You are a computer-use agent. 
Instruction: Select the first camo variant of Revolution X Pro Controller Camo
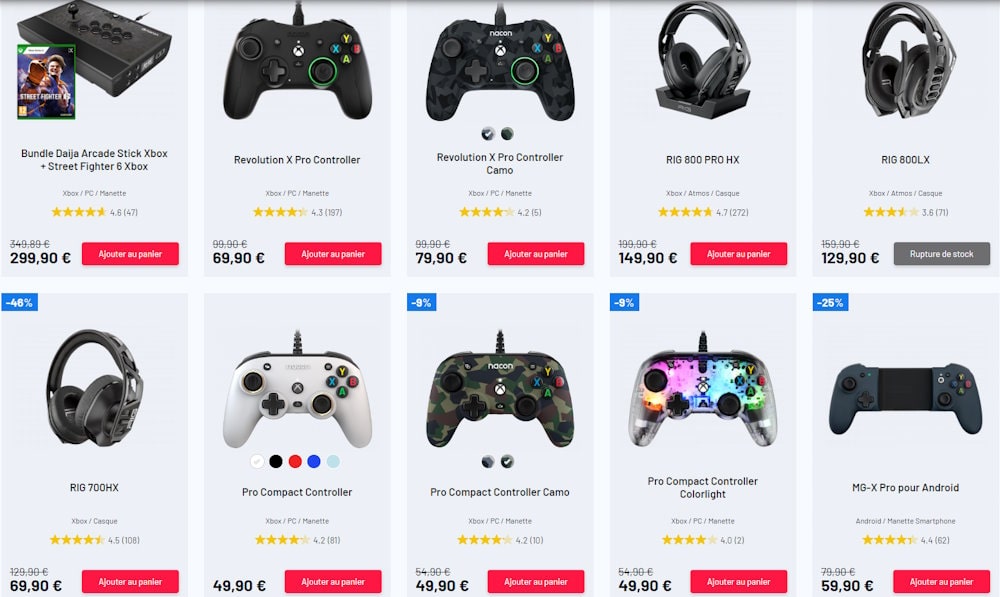(x=488, y=134)
